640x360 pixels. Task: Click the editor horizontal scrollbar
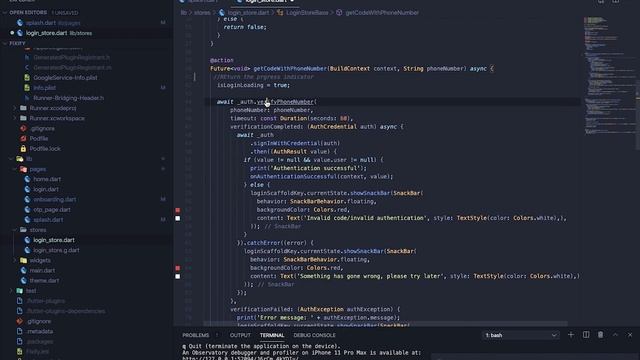(x=385, y=323)
